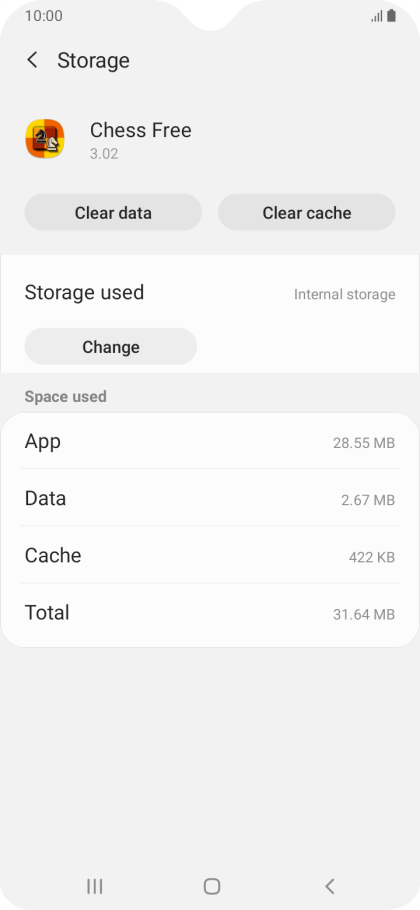Tap the battery icon in status bar
This screenshot has height=910, width=420.
click(x=392, y=16)
